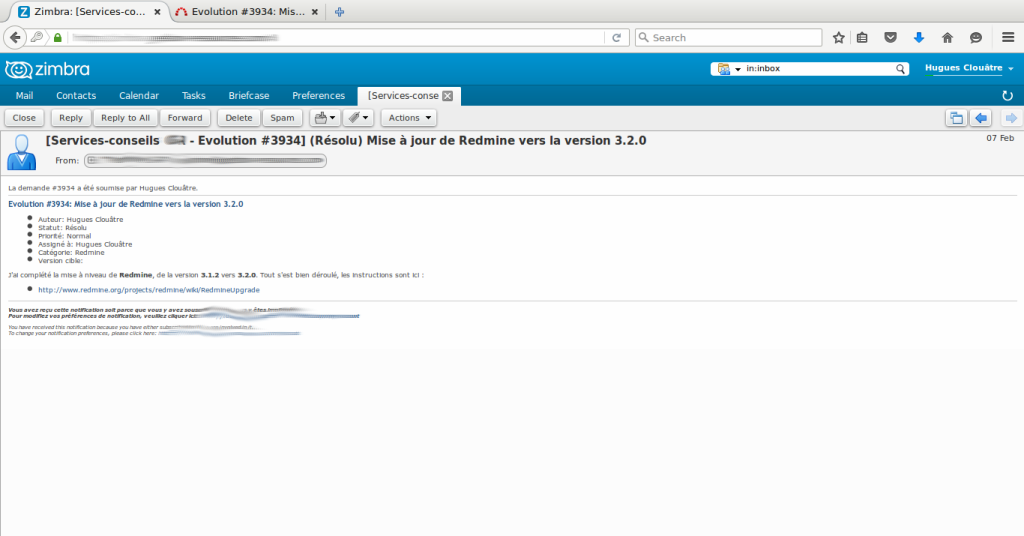Close the [Services-conse message tab
Viewport: 1024px width, 536px height.
[x=447, y=96]
